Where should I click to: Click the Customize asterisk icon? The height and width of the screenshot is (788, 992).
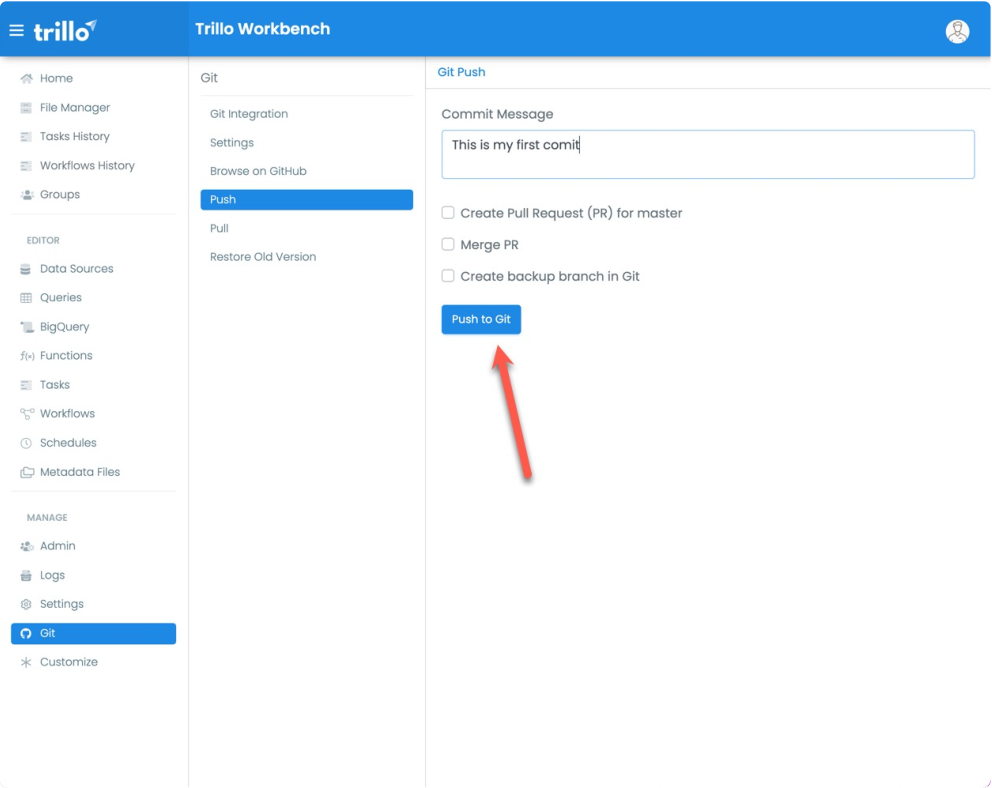(x=26, y=663)
